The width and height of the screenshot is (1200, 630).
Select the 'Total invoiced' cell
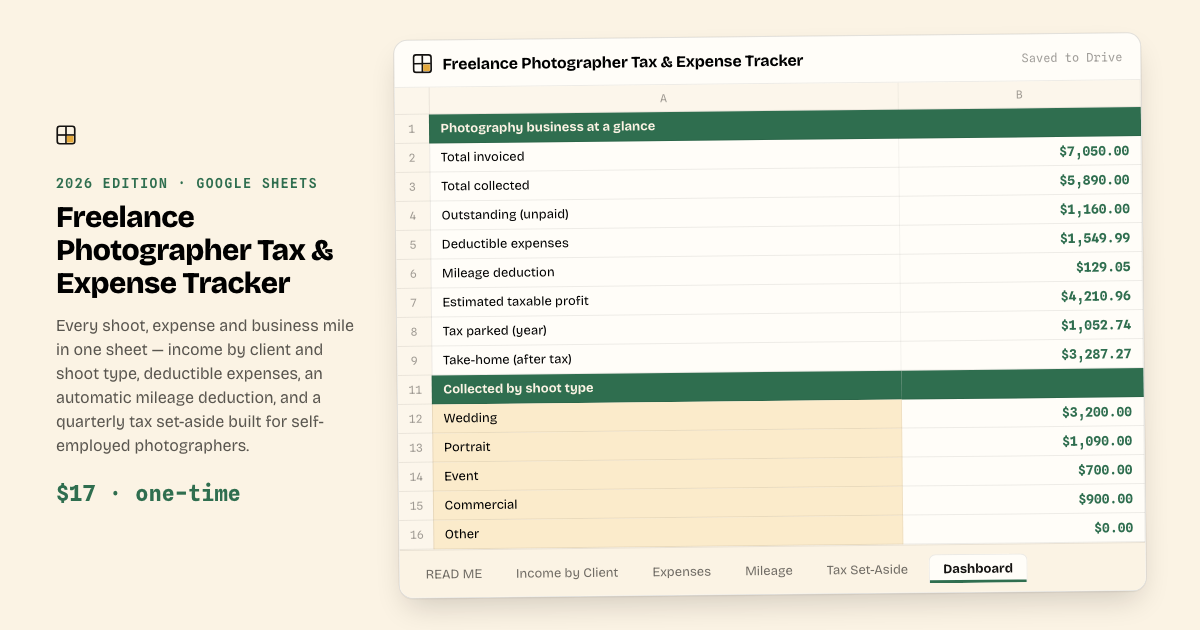(x=664, y=156)
